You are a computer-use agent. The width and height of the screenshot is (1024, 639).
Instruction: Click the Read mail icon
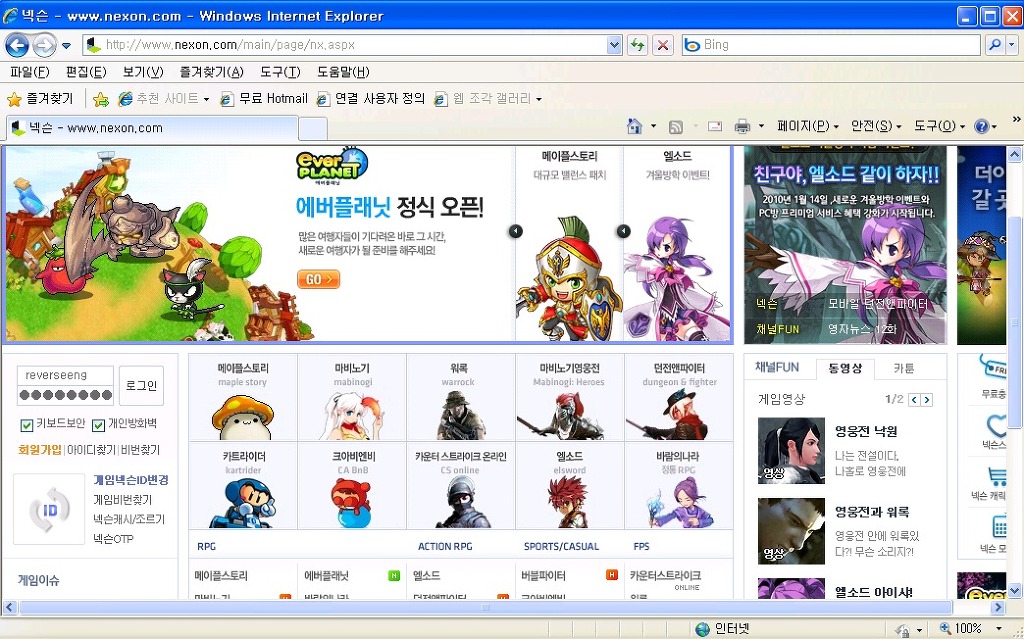click(x=715, y=126)
